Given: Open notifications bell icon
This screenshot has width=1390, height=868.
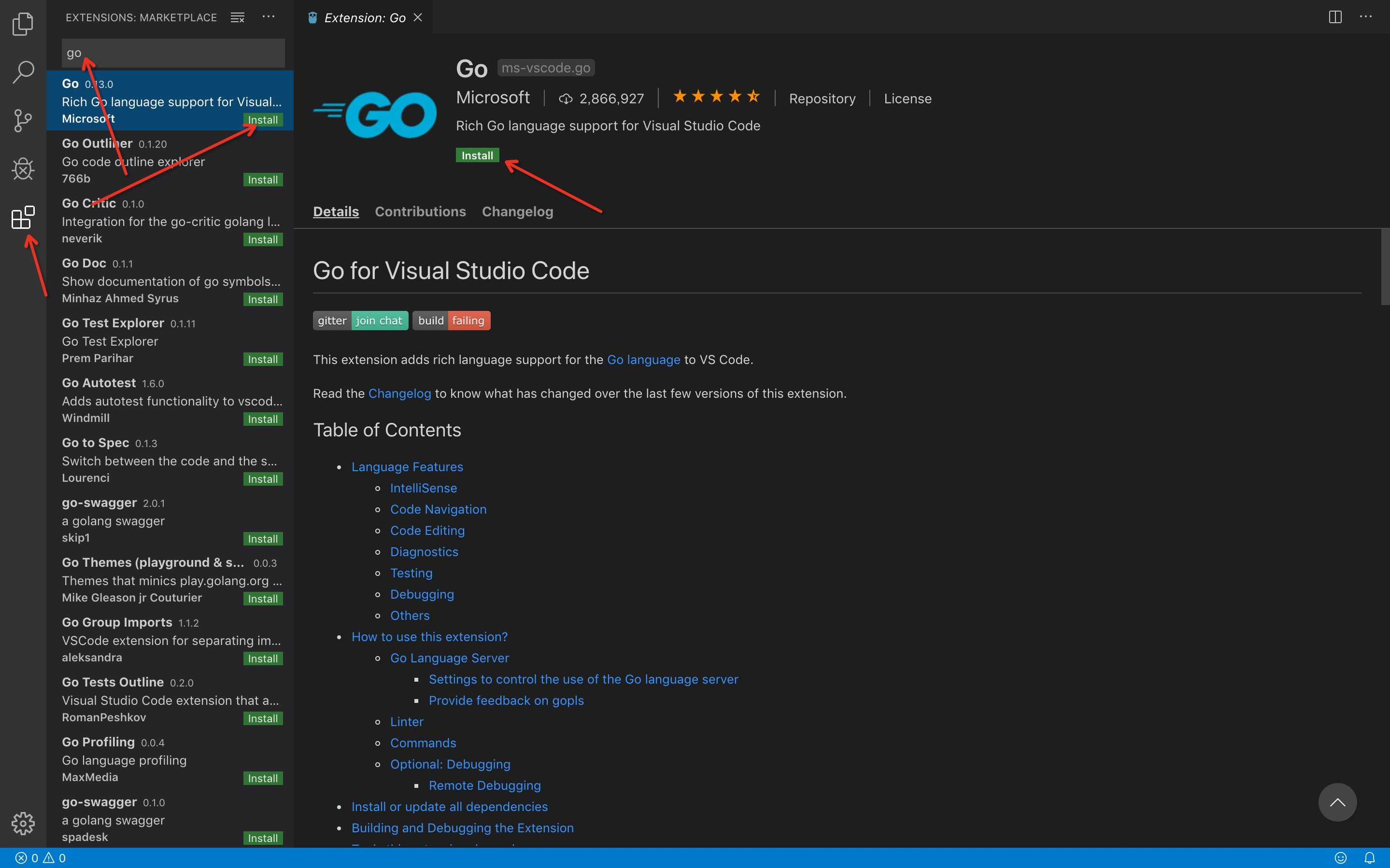Looking at the screenshot, I should click(1369, 858).
